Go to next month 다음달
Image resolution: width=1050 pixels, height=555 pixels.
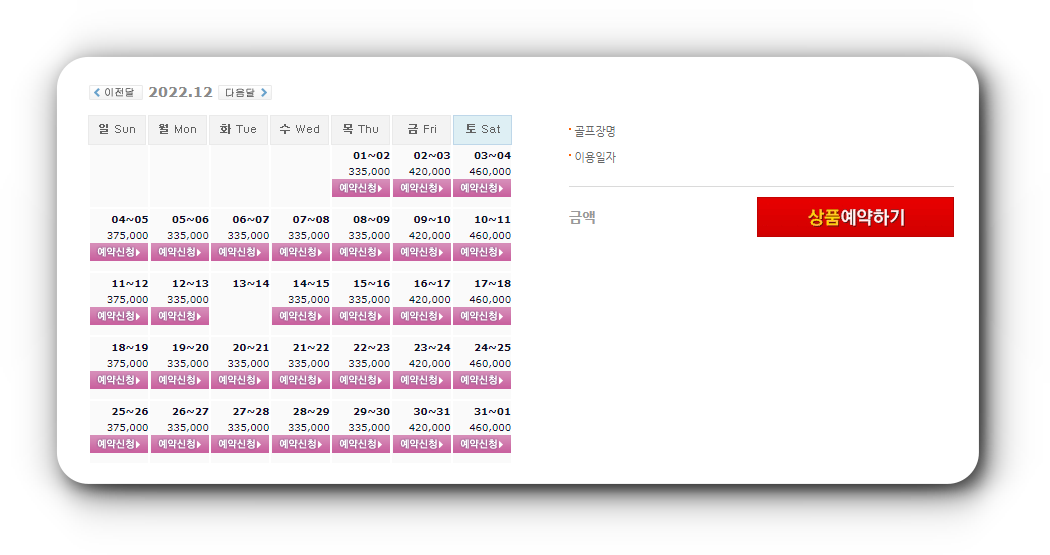[245, 92]
